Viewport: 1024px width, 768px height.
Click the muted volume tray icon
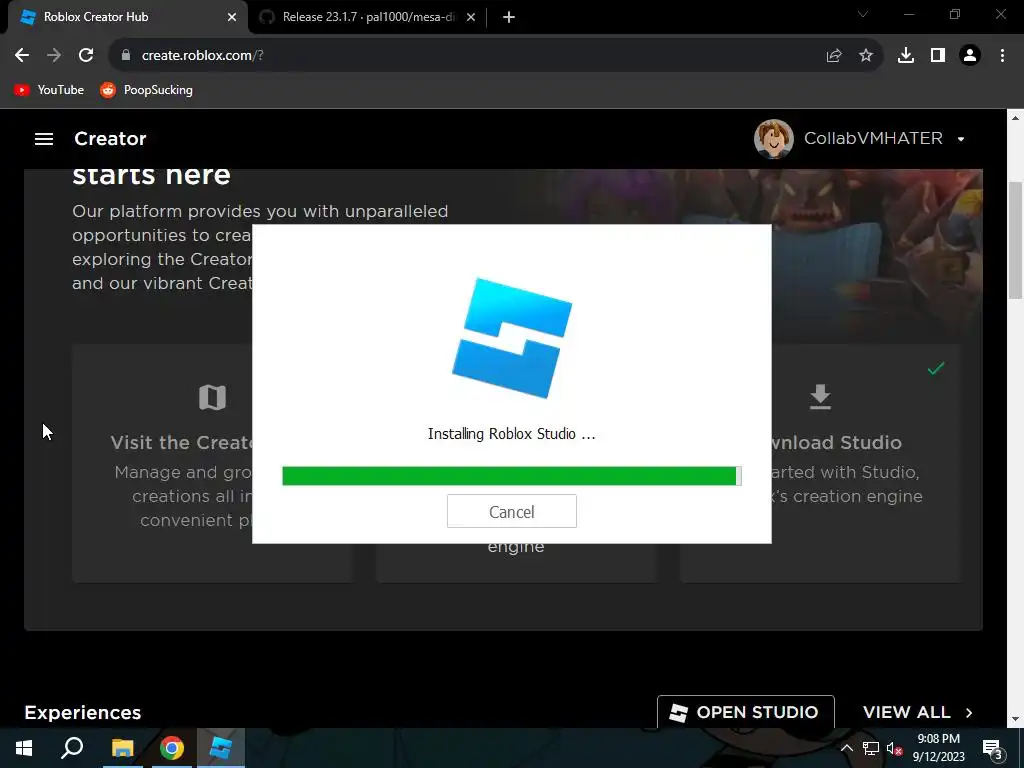click(x=894, y=748)
